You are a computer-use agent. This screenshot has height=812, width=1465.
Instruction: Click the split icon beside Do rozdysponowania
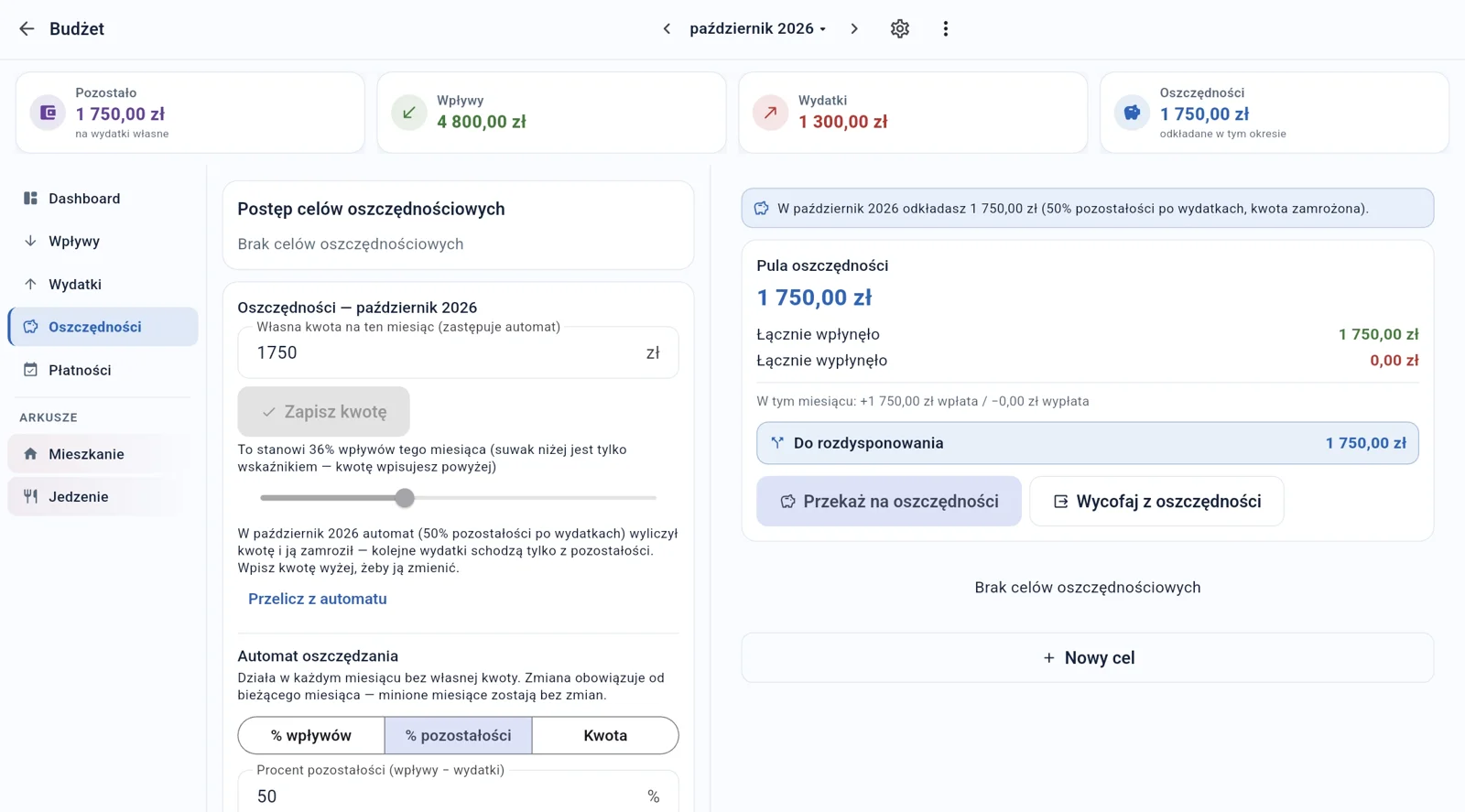click(777, 443)
